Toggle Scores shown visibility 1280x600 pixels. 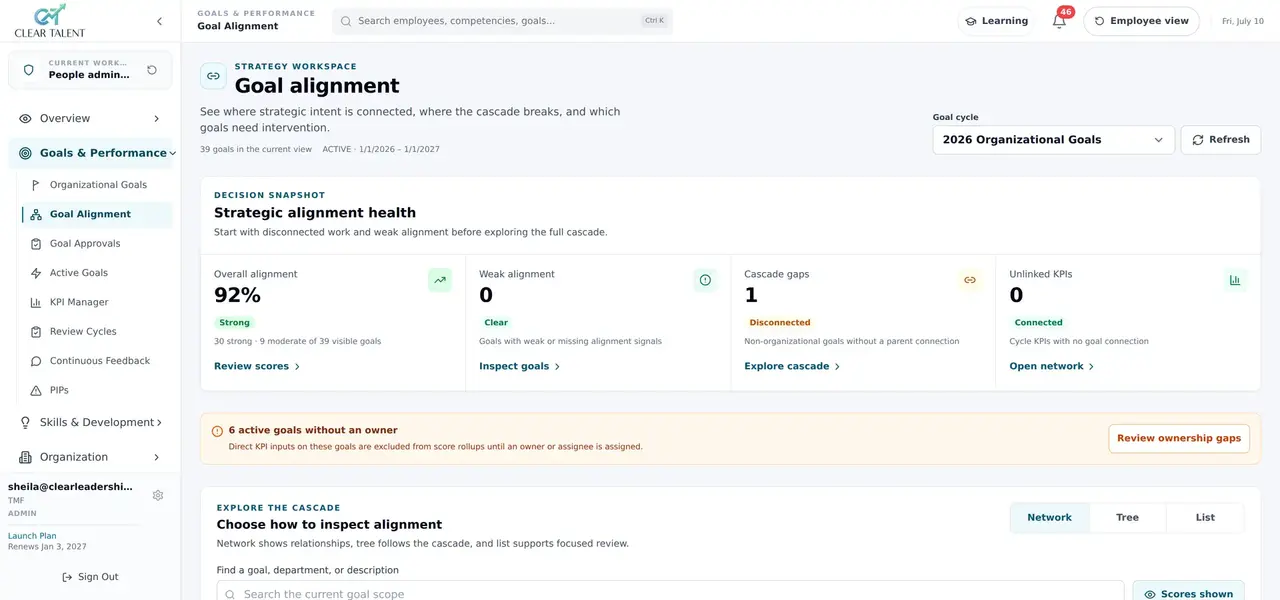click(x=1188, y=593)
